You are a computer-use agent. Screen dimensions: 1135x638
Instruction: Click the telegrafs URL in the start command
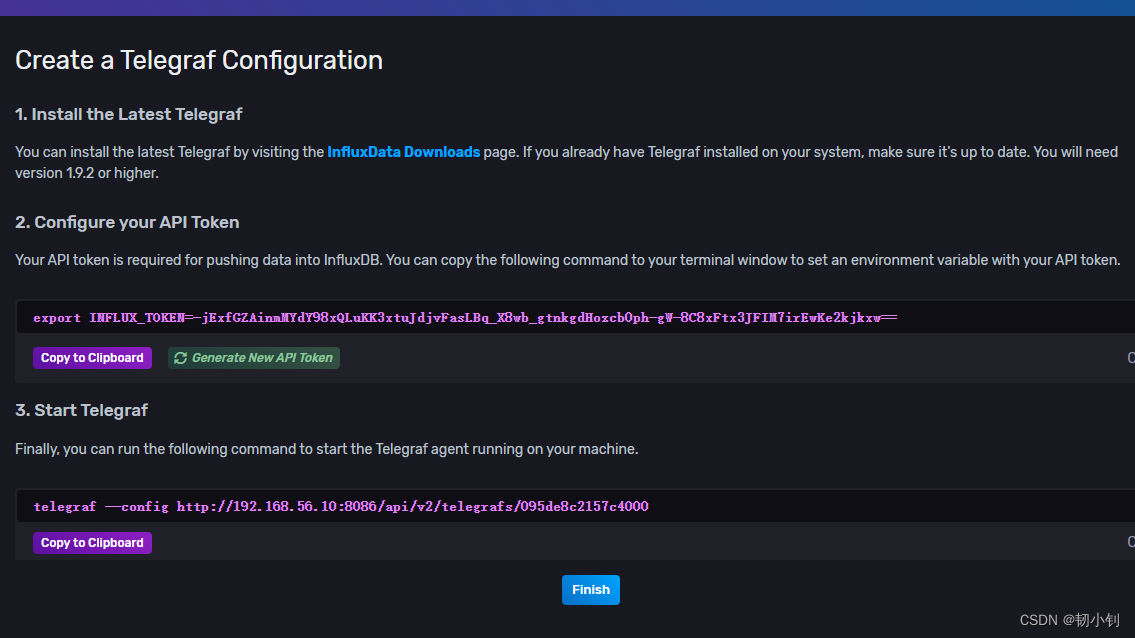pyautogui.click(x=412, y=507)
